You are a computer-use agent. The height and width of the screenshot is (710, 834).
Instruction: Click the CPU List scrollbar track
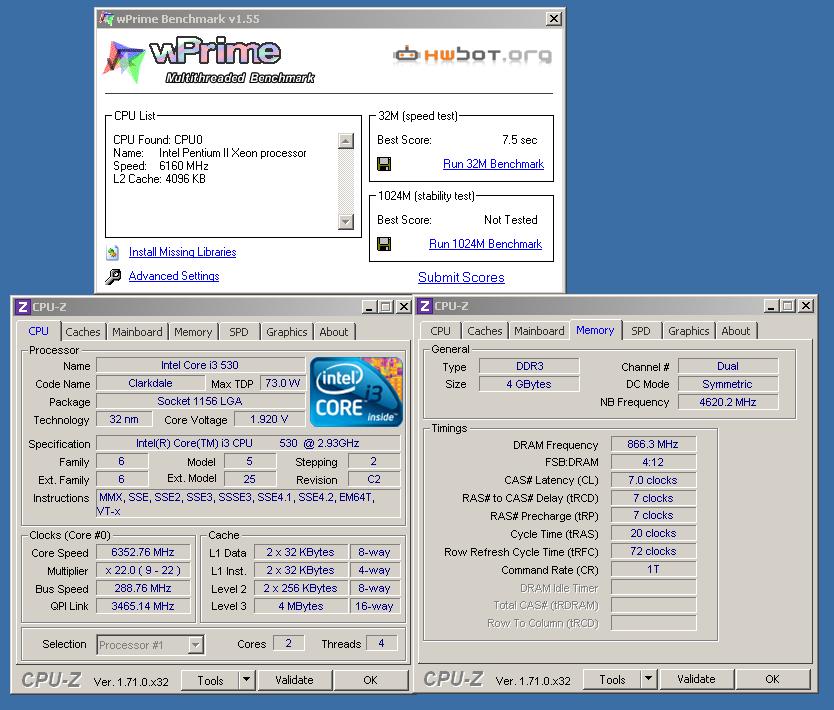click(346, 181)
